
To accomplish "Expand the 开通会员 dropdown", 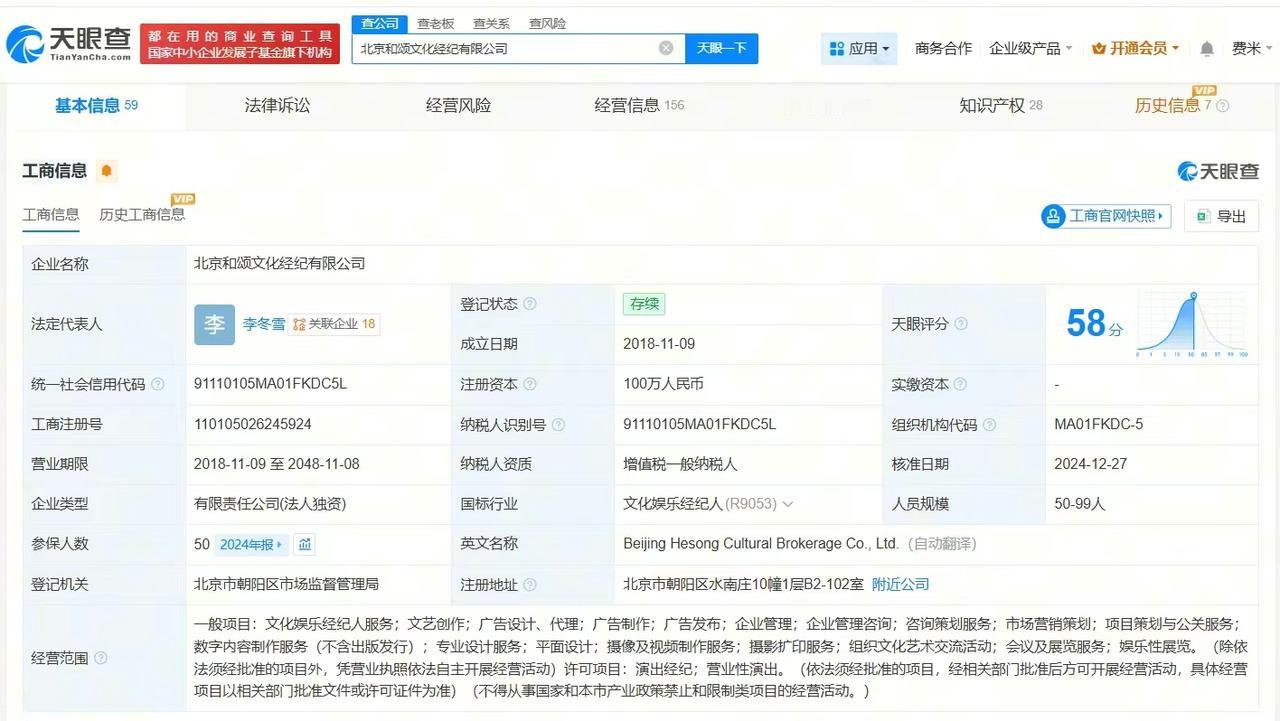I will tap(1135, 48).
